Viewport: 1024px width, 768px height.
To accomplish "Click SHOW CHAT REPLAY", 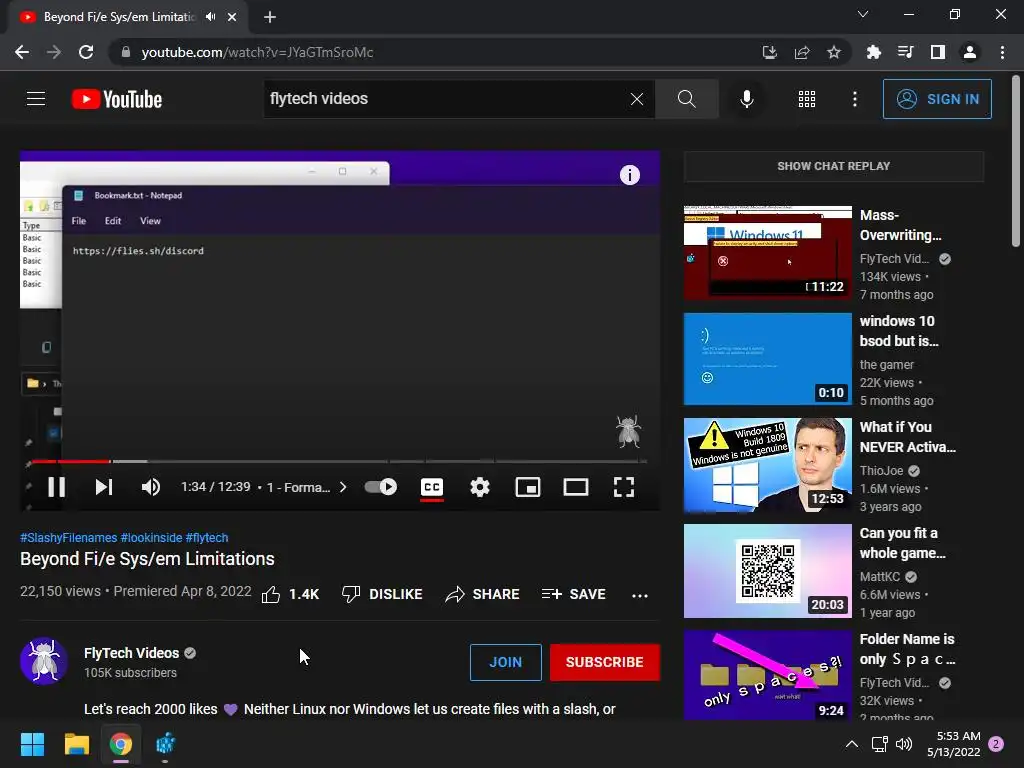I will click(x=833, y=166).
